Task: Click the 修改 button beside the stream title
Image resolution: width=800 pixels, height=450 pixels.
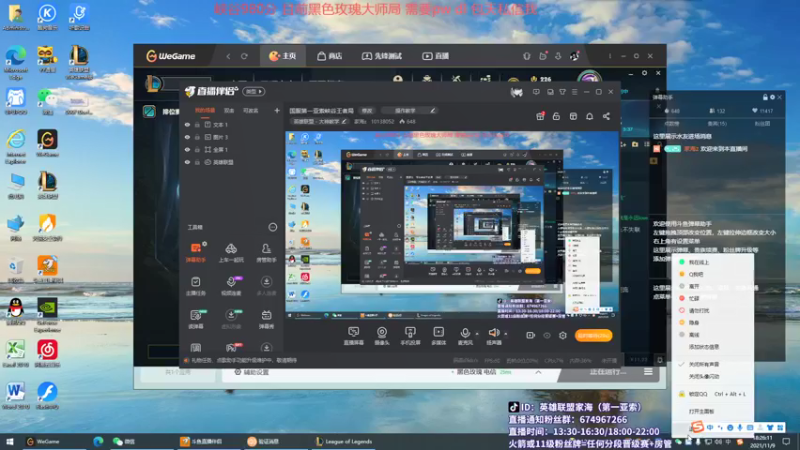Action: click(367, 111)
